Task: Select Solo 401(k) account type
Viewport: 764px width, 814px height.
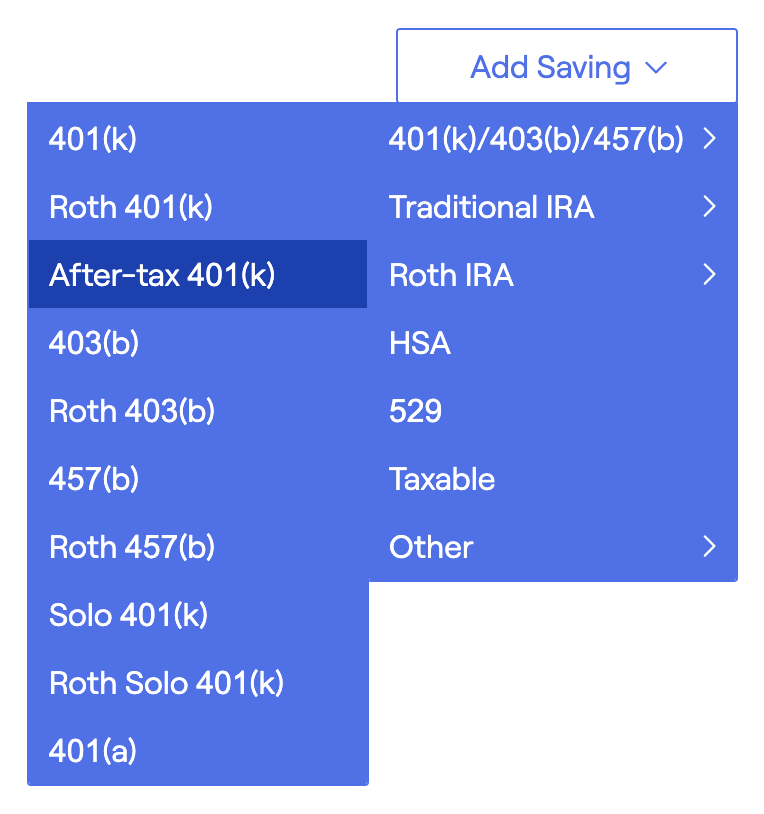Action: pos(198,615)
